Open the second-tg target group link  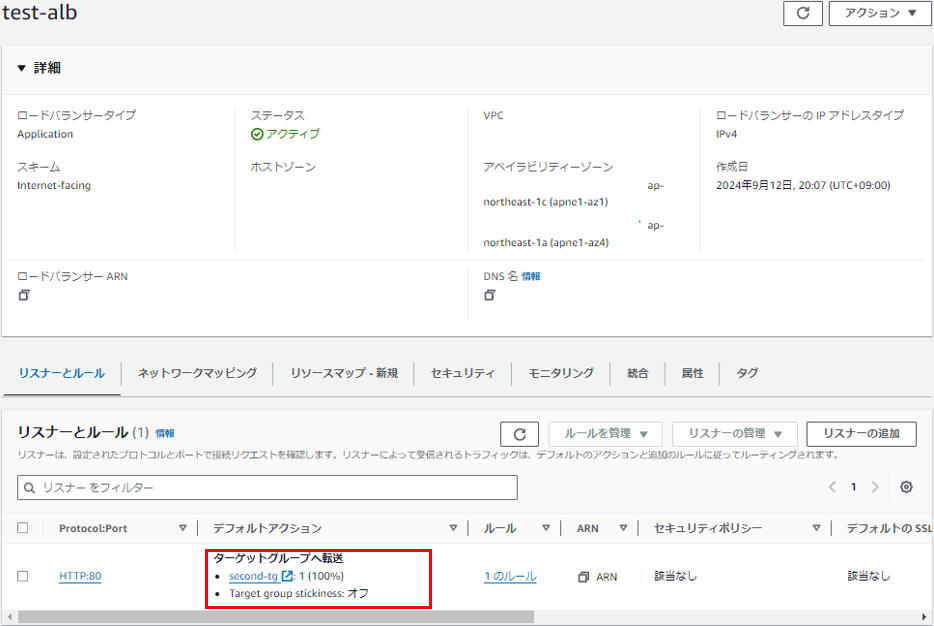pyautogui.click(x=253, y=576)
